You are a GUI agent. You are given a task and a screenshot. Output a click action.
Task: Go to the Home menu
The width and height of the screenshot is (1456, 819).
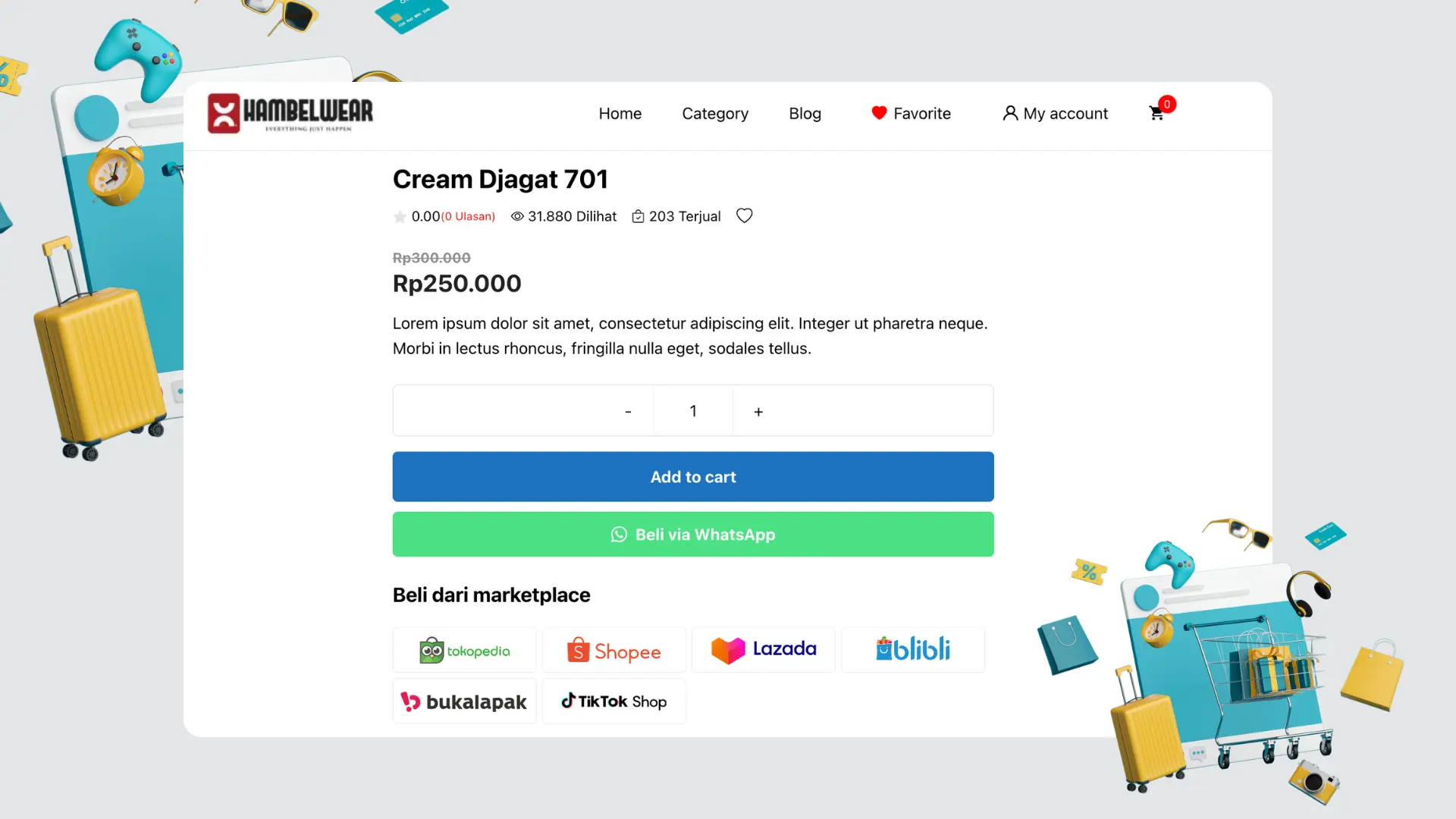point(620,114)
